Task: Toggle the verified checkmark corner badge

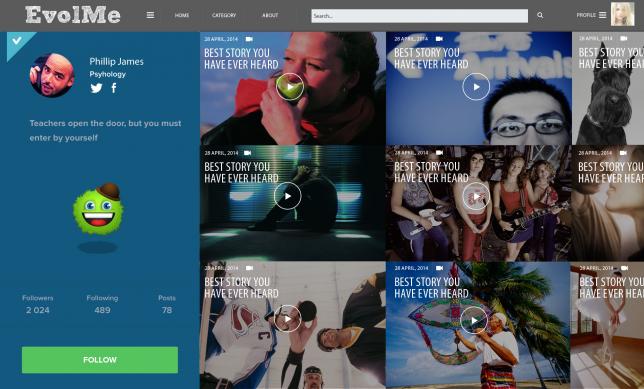Action: tap(17, 41)
